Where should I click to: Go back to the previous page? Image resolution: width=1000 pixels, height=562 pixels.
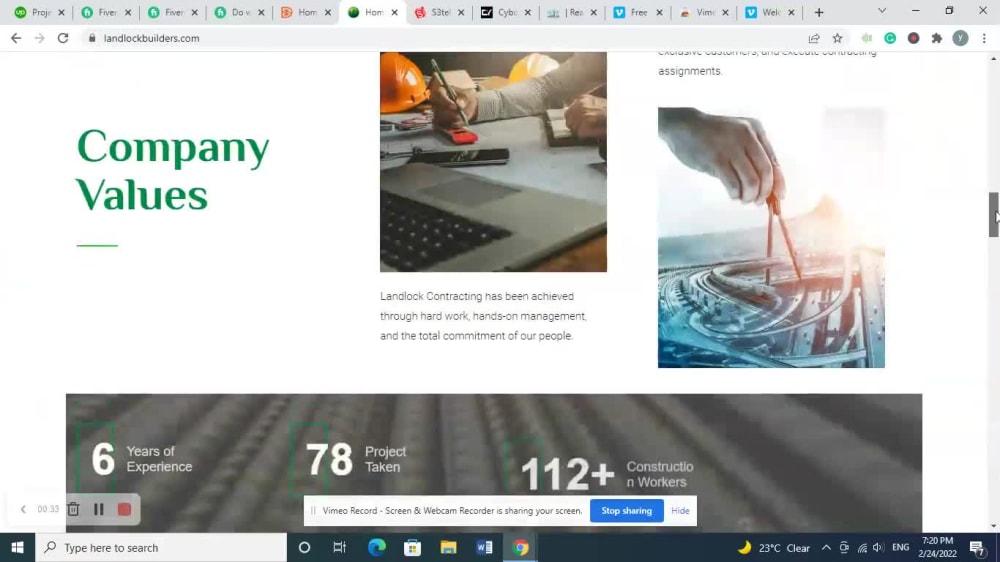(16, 38)
